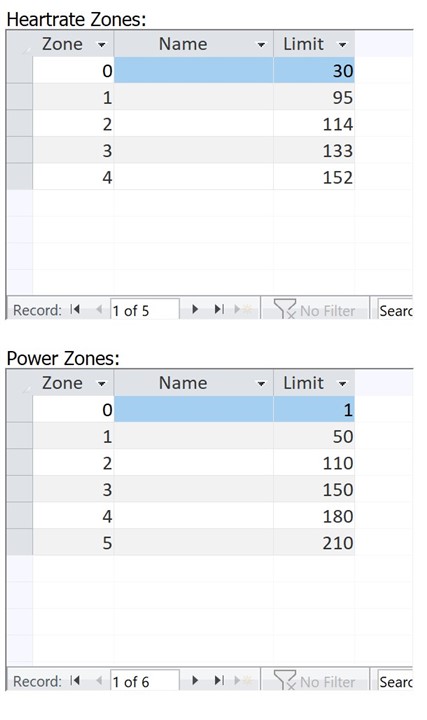Select row selector for heartrate zone 2
427x720 pixels.
pyautogui.click(x=19, y=124)
